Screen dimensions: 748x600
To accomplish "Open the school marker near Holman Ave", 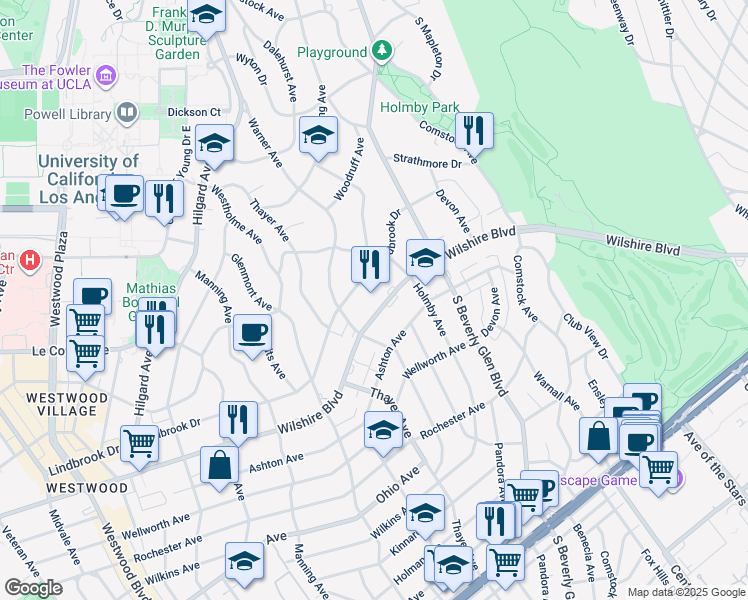I will (x=453, y=566).
